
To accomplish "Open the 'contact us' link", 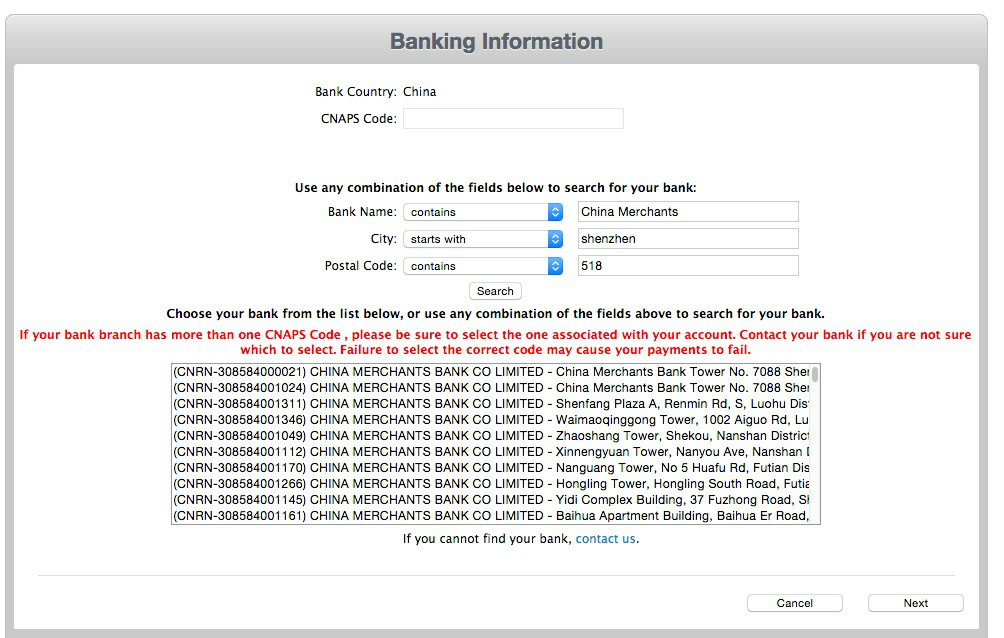I will pyautogui.click(x=605, y=539).
